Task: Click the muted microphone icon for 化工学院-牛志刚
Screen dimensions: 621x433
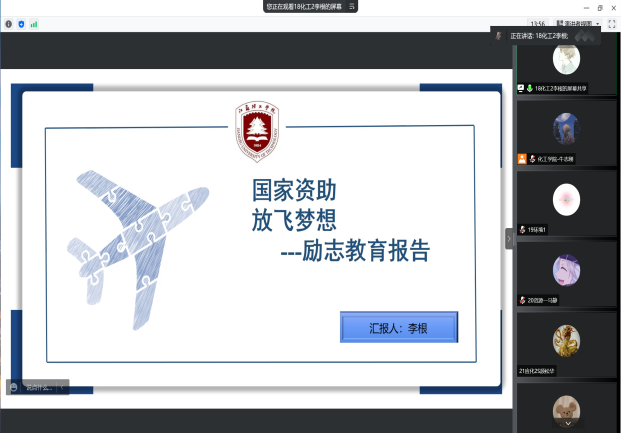Action: tap(532, 159)
